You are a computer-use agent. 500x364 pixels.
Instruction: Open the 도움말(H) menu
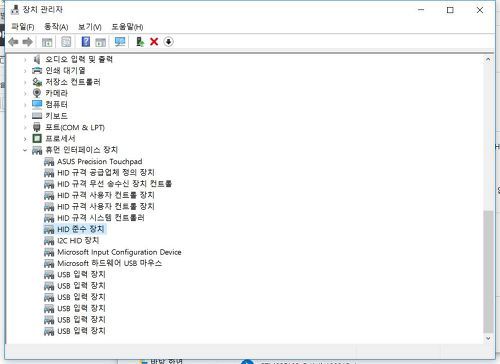point(127,27)
